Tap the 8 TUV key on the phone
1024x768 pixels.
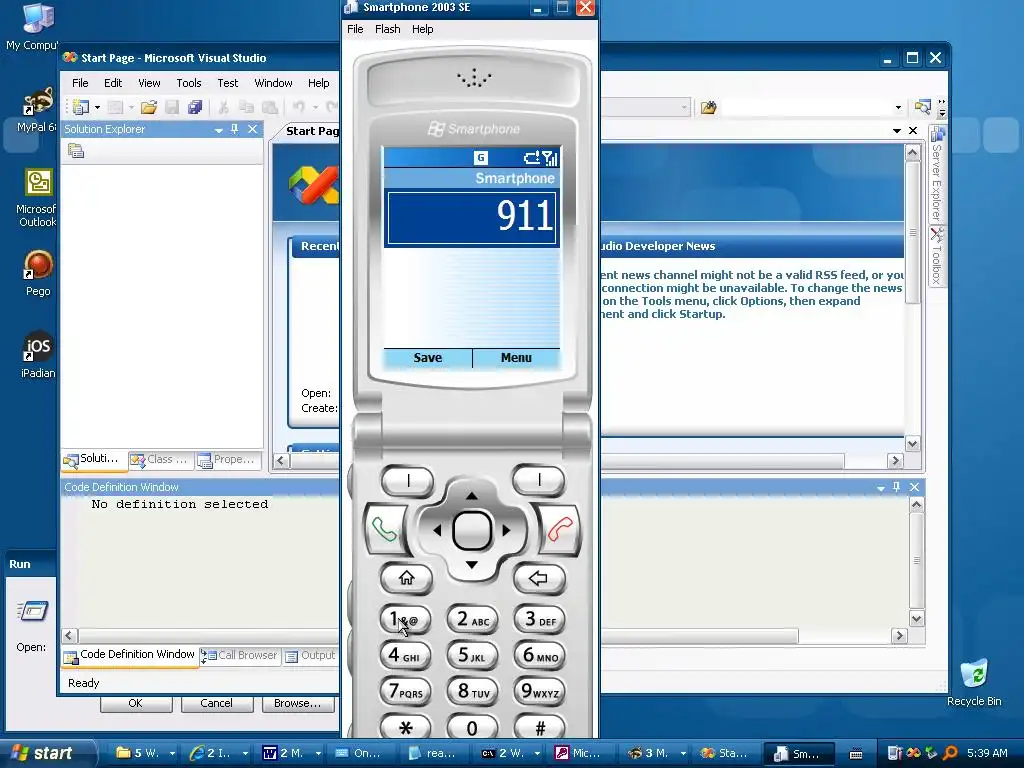(x=472, y=691)
